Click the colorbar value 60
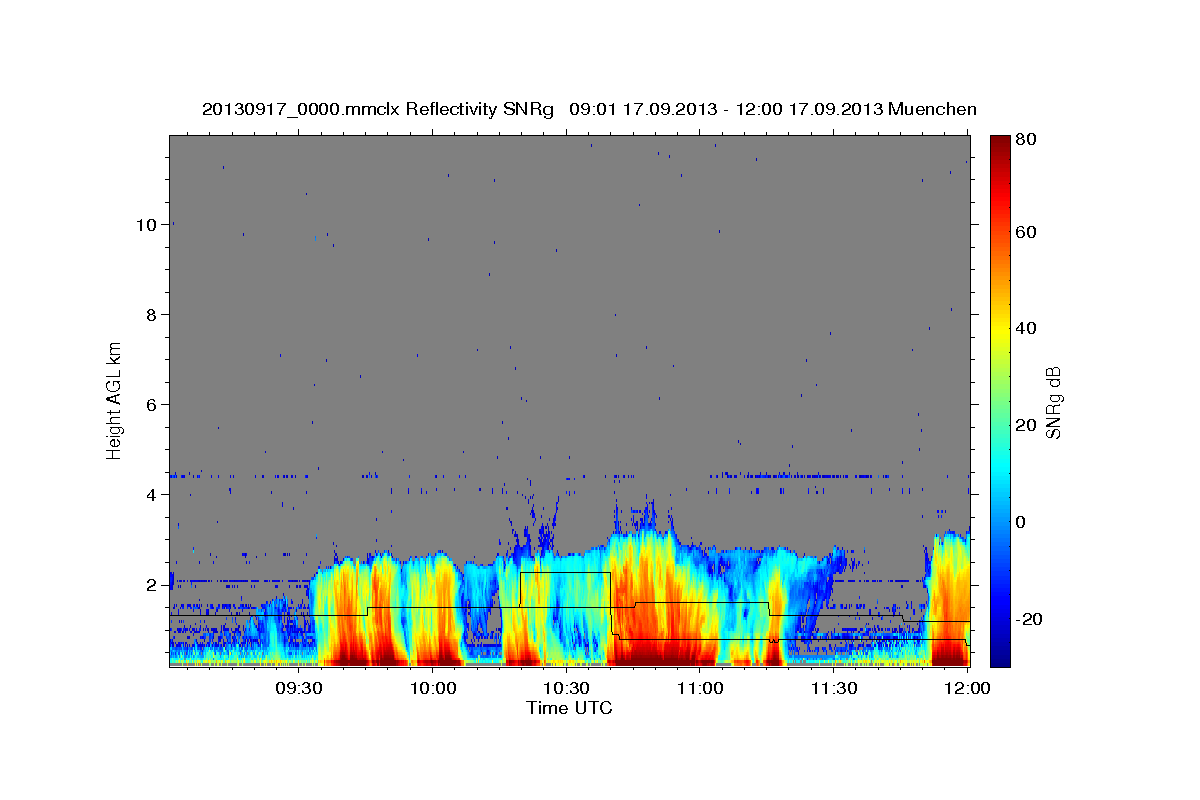Image resolution: width=1200 pixels, height=800 pixels. 1025,232
